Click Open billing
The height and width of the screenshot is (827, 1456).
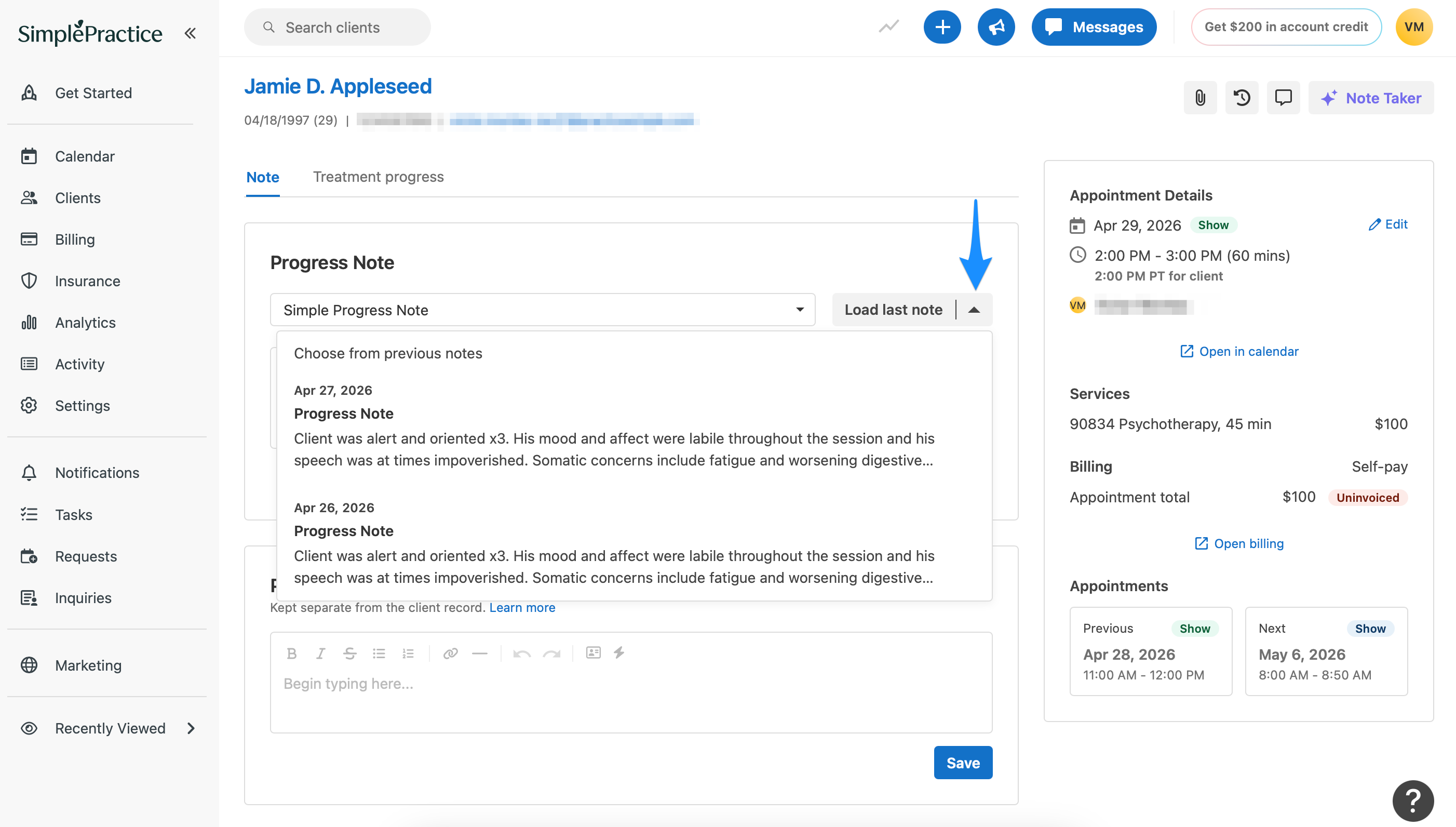click(1239, 543)
